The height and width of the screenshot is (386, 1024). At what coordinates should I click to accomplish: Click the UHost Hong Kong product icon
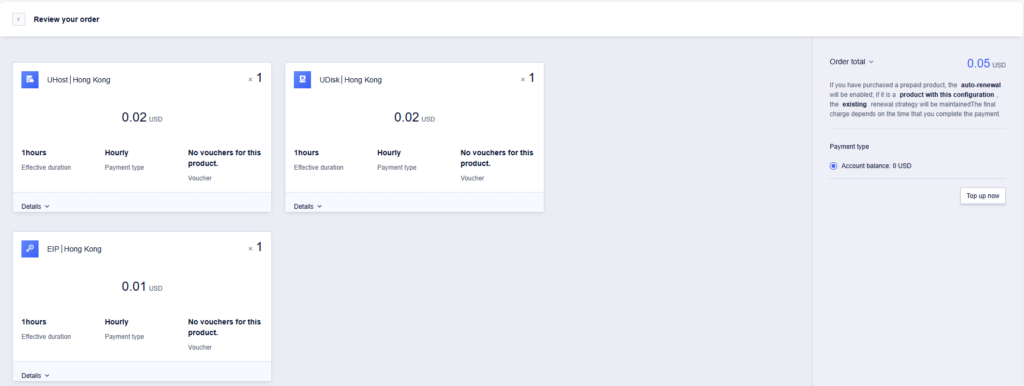29,80
